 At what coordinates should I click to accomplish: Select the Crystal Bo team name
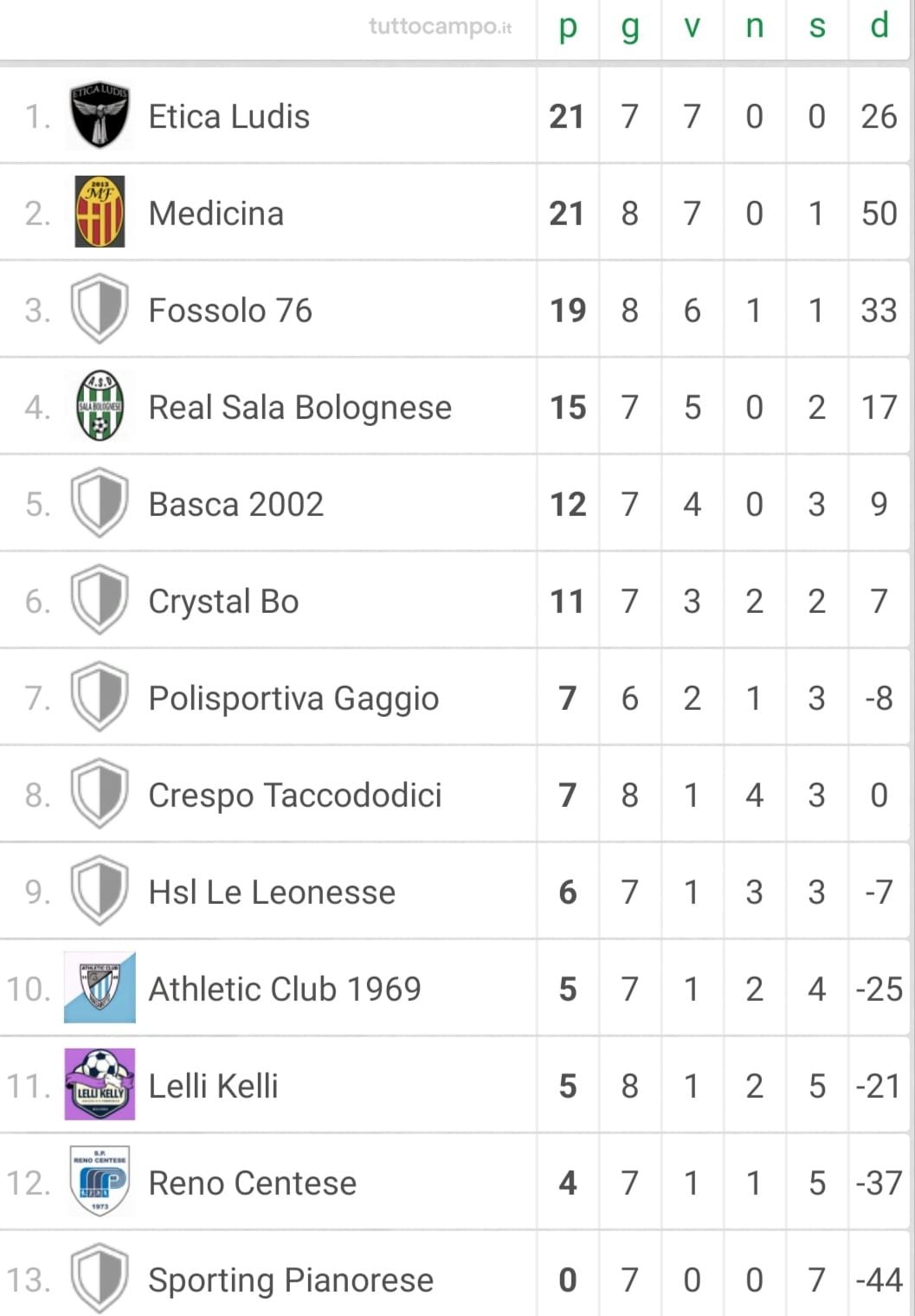point(223,601)
